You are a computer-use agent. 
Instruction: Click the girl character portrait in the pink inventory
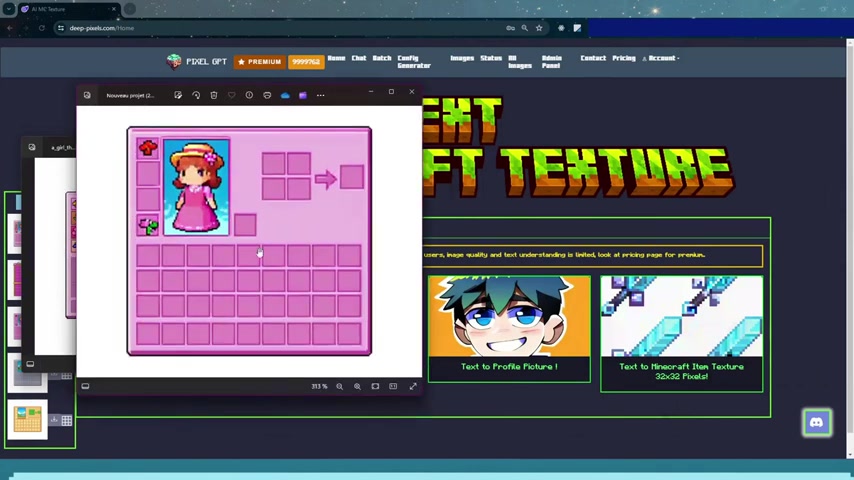pyautogui.click(x=197, y=187)
